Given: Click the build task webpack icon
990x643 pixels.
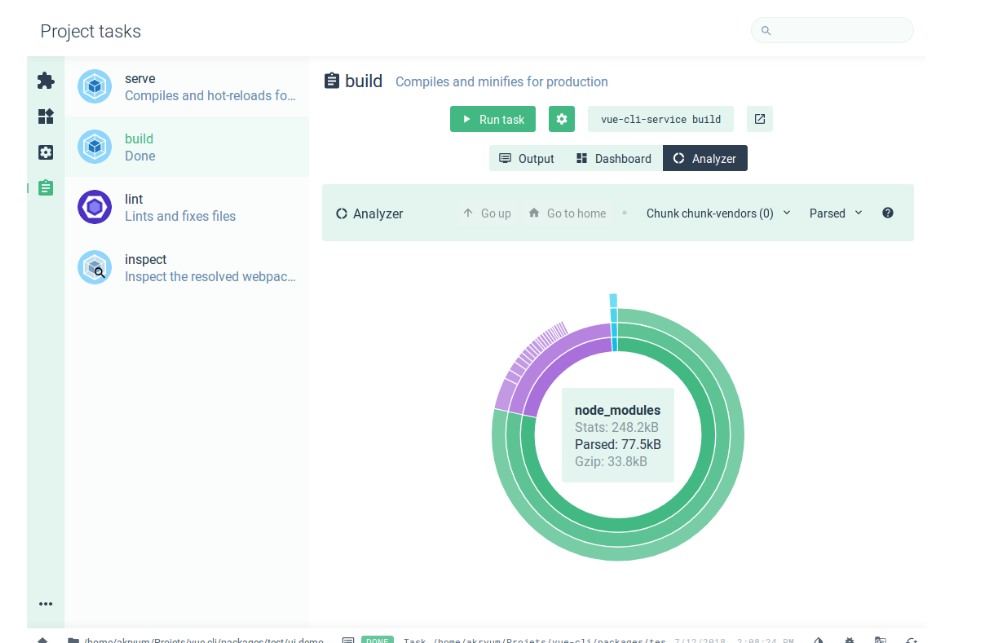Looking at the screenshot, I should point(95,147).
